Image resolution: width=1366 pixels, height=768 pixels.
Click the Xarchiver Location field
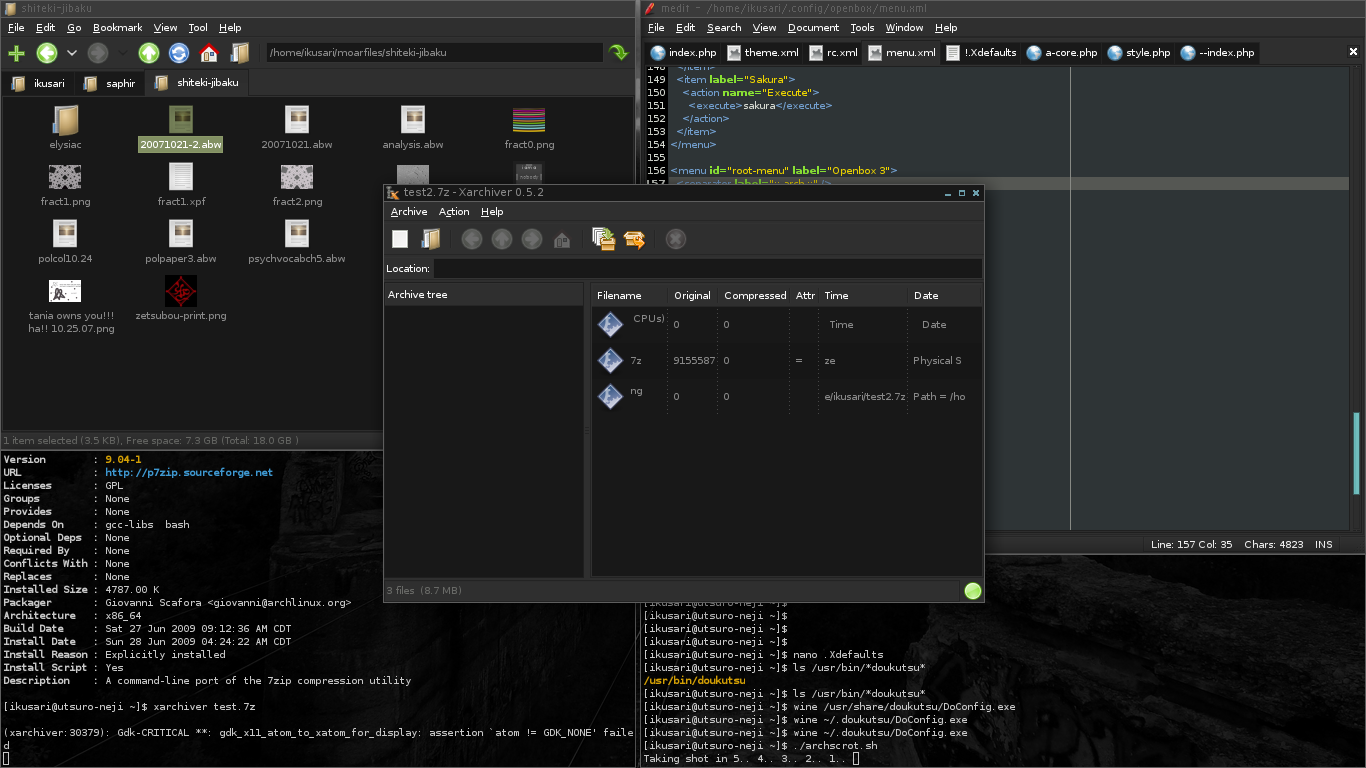[706, 268]
